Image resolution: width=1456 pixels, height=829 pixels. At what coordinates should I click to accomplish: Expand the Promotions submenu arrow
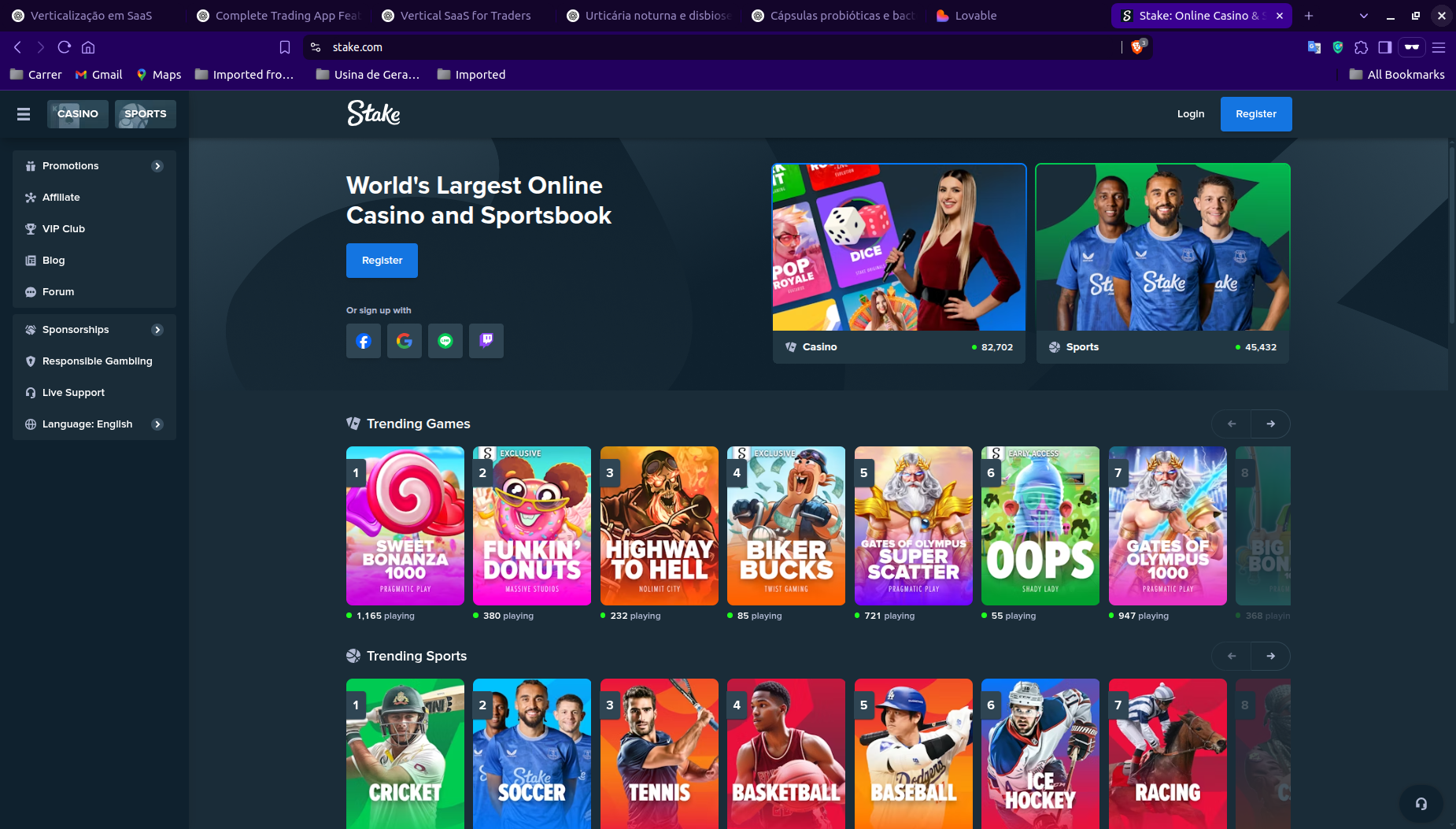(157, 166)
